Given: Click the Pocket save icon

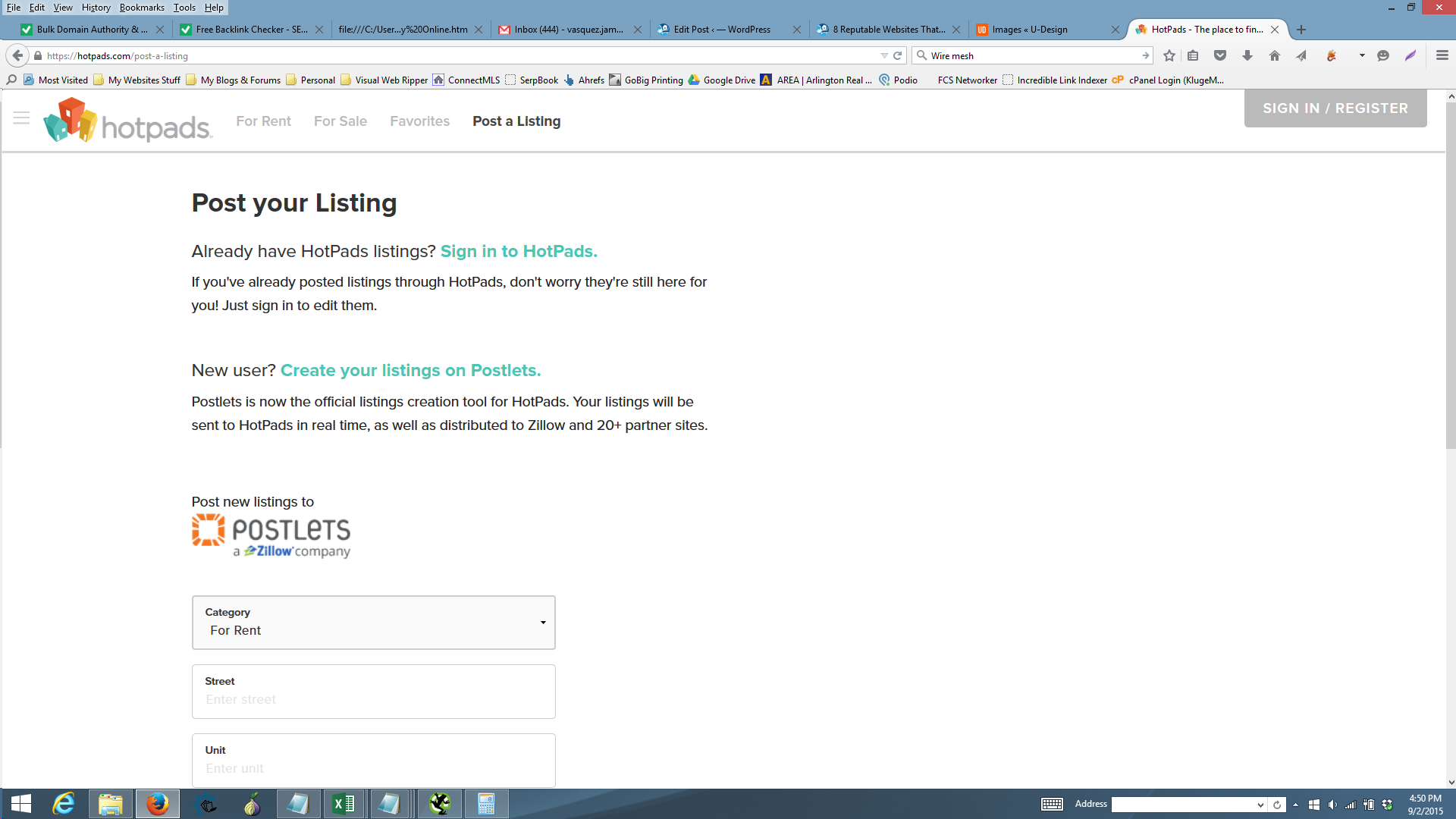Looking at the screenshot, I should tap(1220, 55).
